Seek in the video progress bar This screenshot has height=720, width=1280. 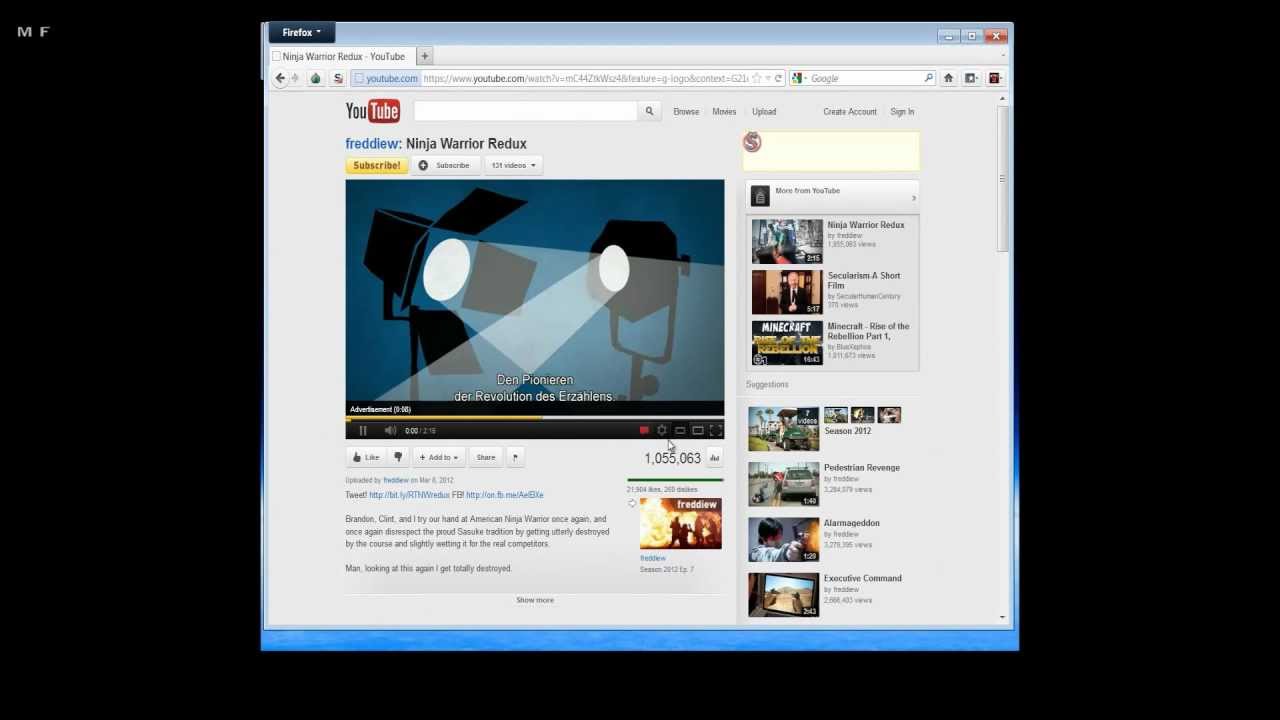click(x=535, y=418)
